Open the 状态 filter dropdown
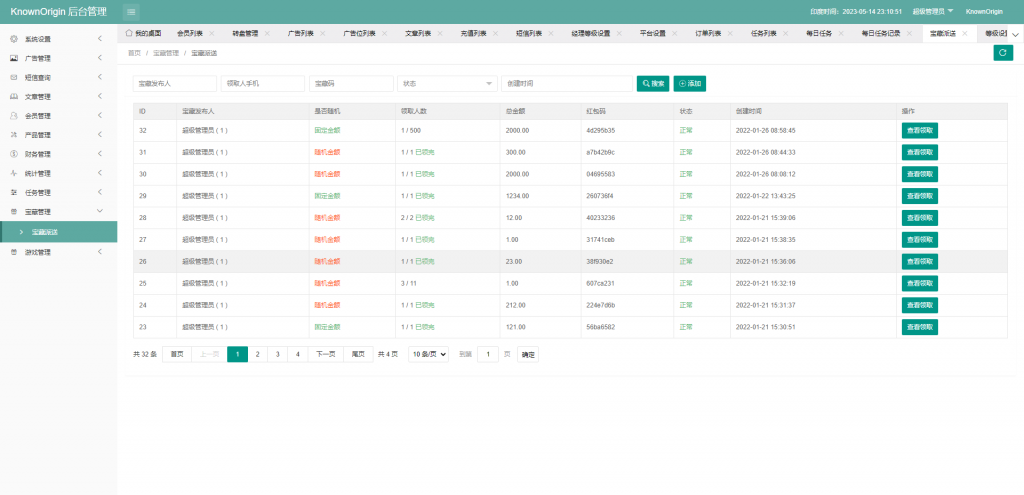Image resolution: width=1024 pixels, height=495 pixels. [x=447, y=84]
